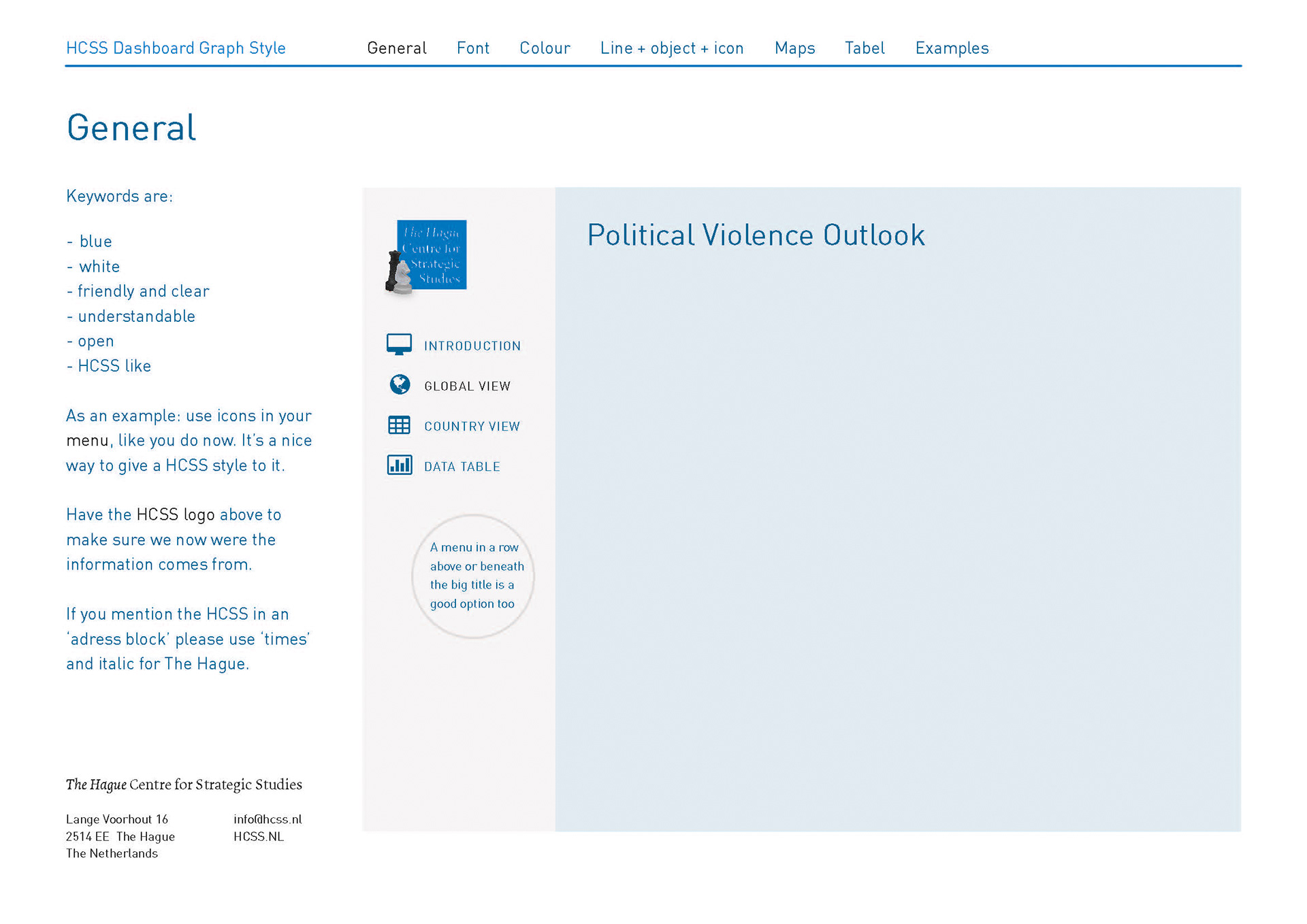Viewport: 1307px width, 924px height.
Task: Select the DATA TABLE menu label
Action: [x=462, y=467]
